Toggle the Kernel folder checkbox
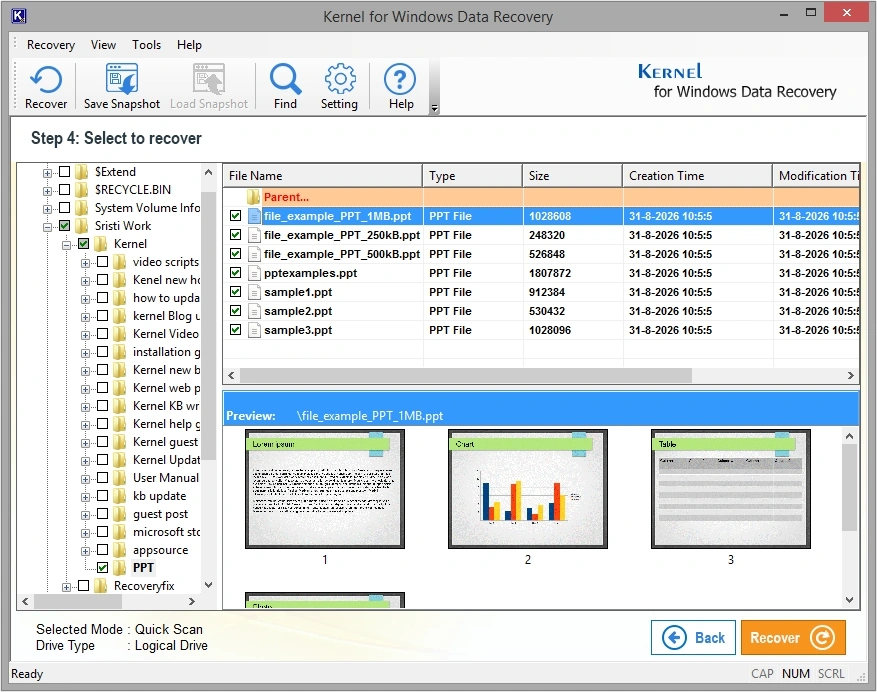This screenshot has height=692, width=877. coord(84,243)
